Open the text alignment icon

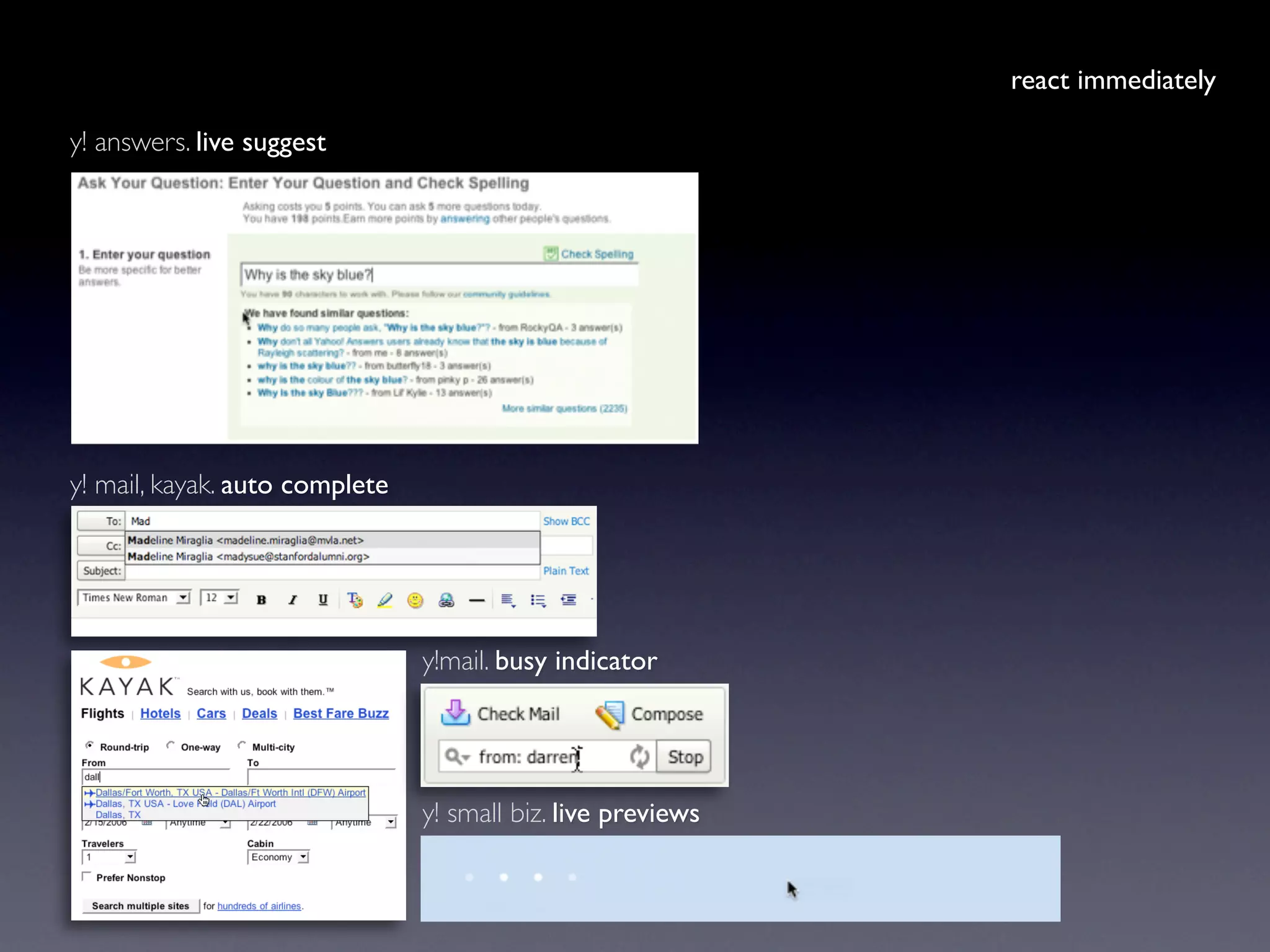point(508,600)
